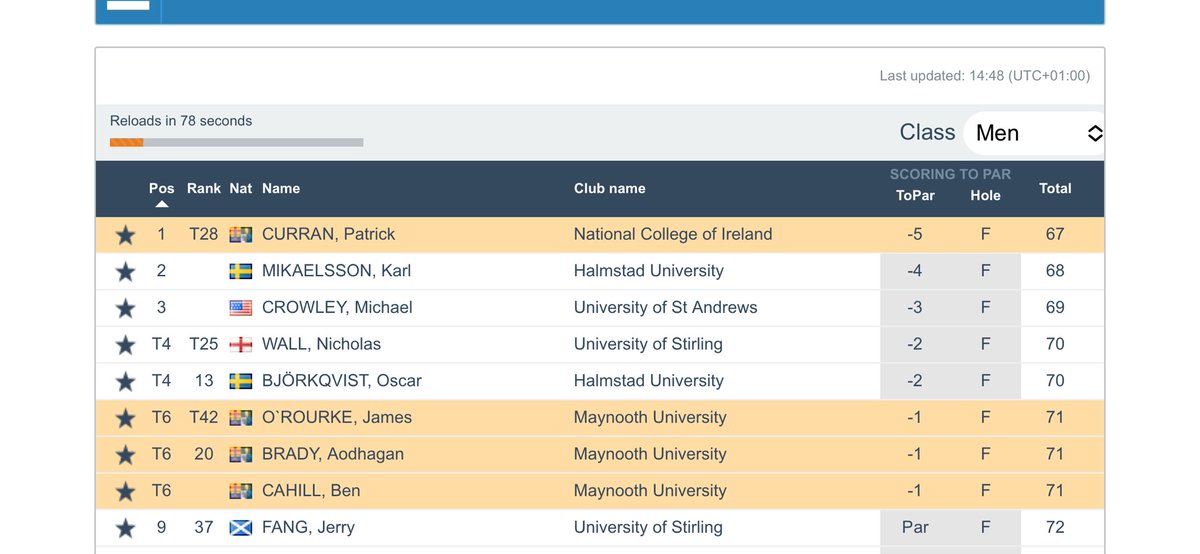Sort by Club name column header
Image resolution: width=1200 pixels, height=554 pixels.
(x=609, y=188)
